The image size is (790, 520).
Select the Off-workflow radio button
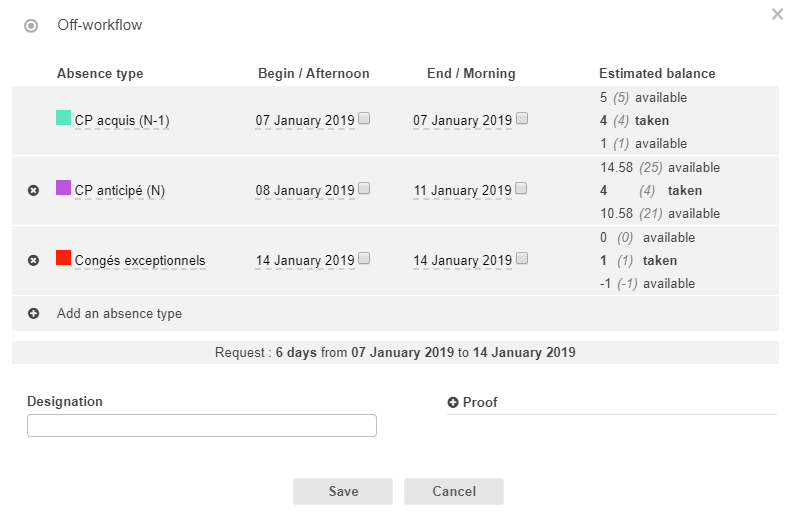(31, 26)
